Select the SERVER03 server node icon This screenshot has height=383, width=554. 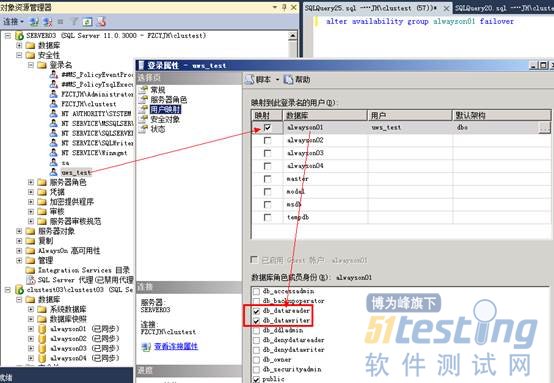click(19, 36)
